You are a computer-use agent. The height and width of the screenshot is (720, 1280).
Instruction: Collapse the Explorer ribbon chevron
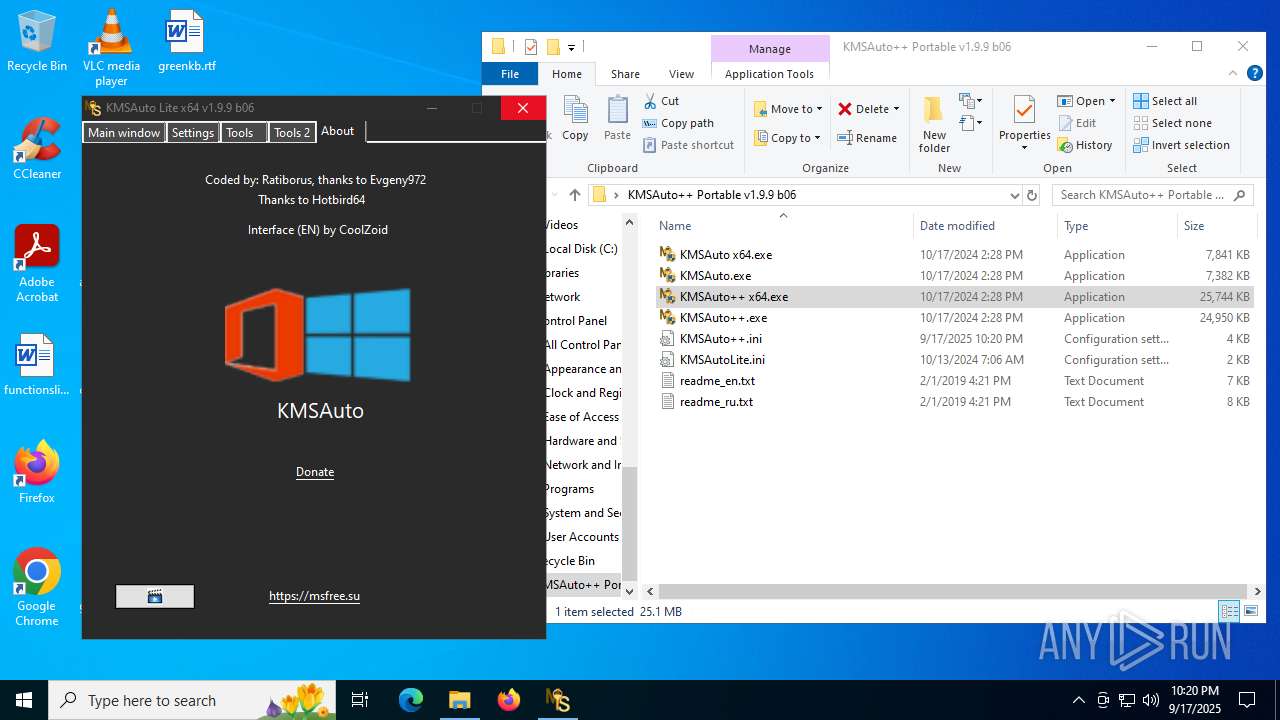coord(1232,73)
